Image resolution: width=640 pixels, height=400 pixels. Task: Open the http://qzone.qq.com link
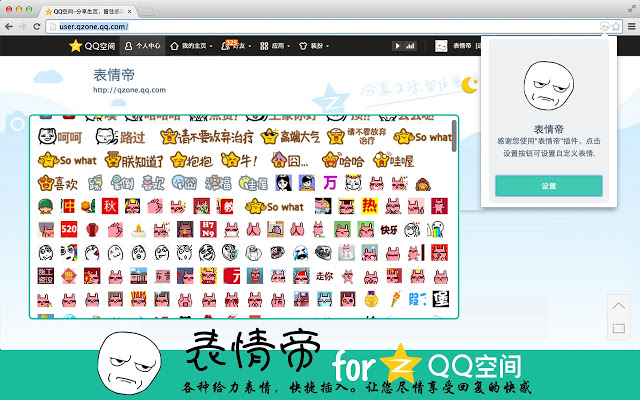click(x=129, y=90)
